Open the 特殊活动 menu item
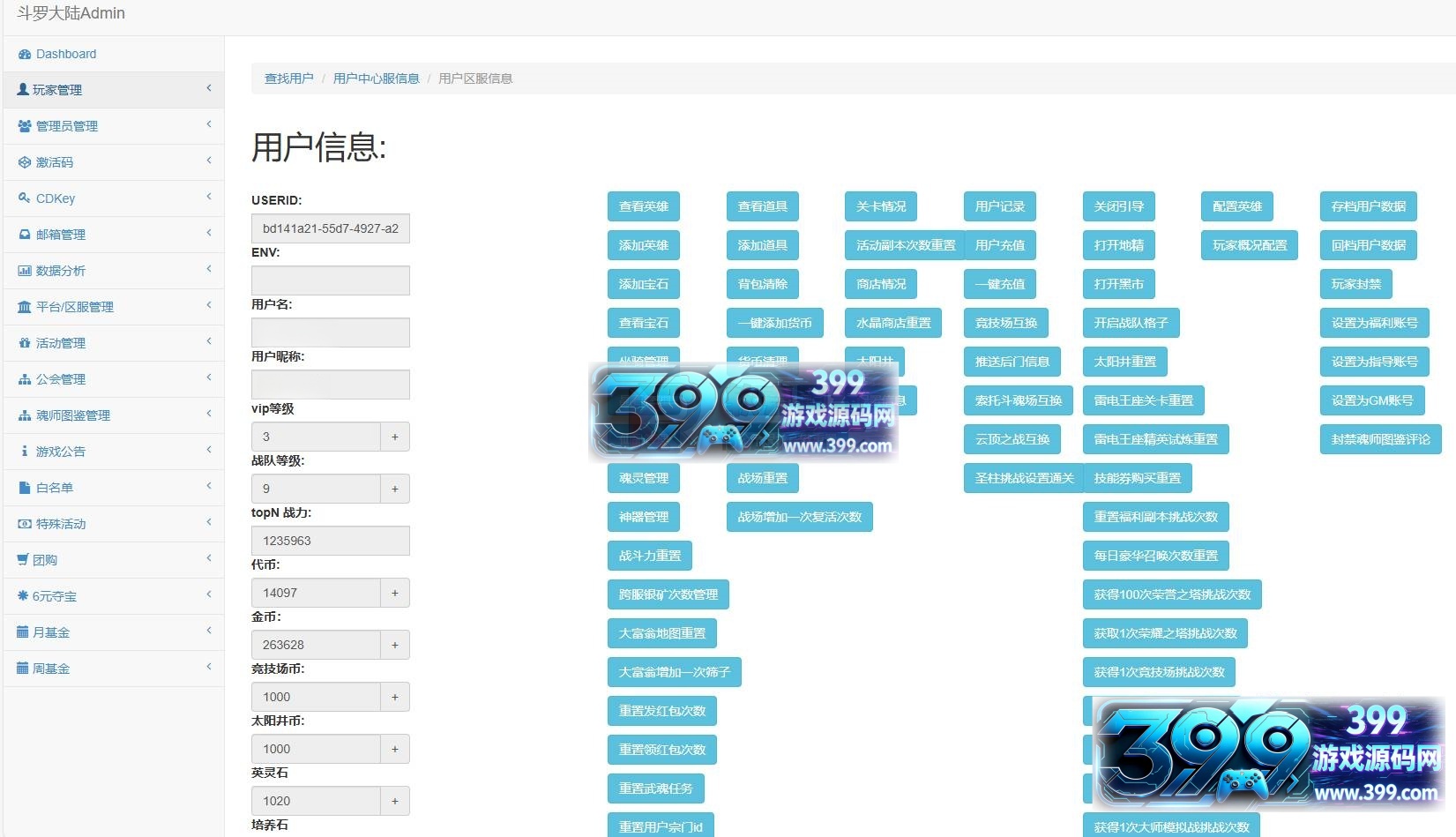 coord(114,524)
